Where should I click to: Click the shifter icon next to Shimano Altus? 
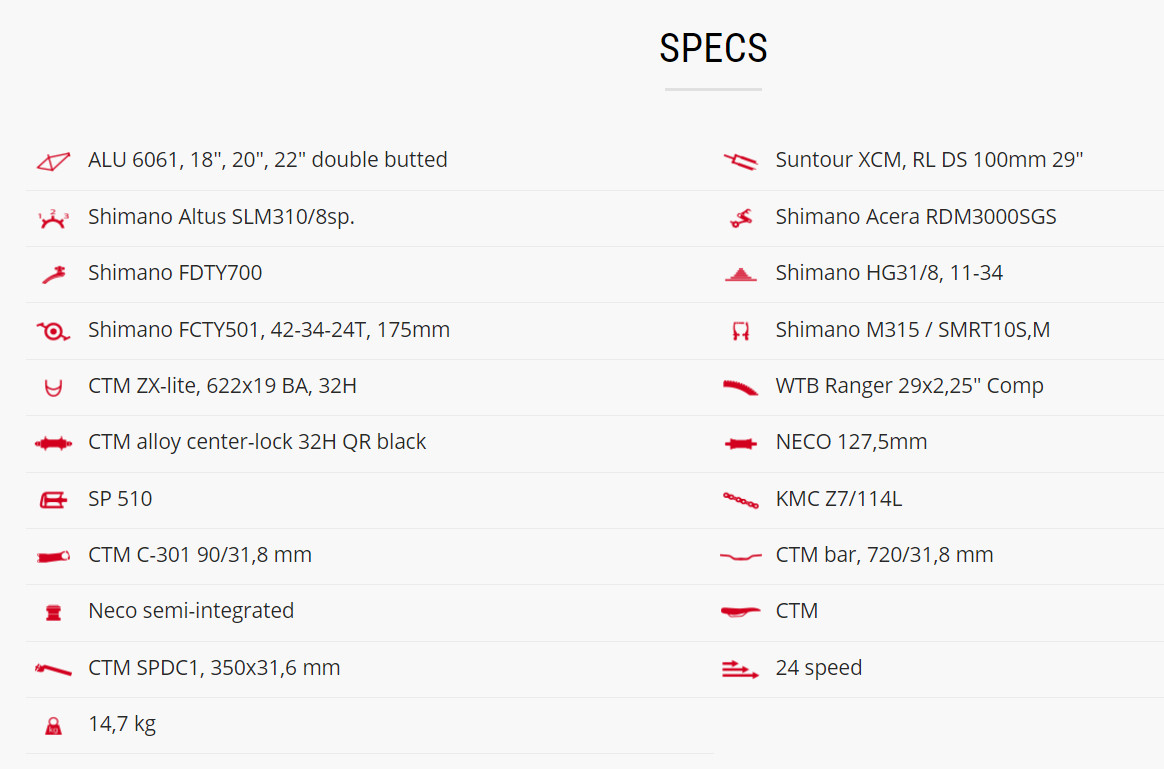[53, 218]
